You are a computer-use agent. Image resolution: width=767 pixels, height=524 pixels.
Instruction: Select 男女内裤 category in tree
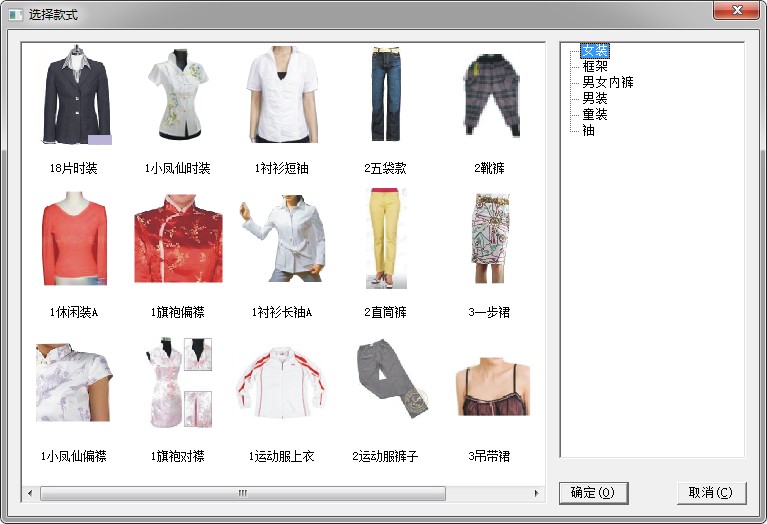tap(607, 82)
